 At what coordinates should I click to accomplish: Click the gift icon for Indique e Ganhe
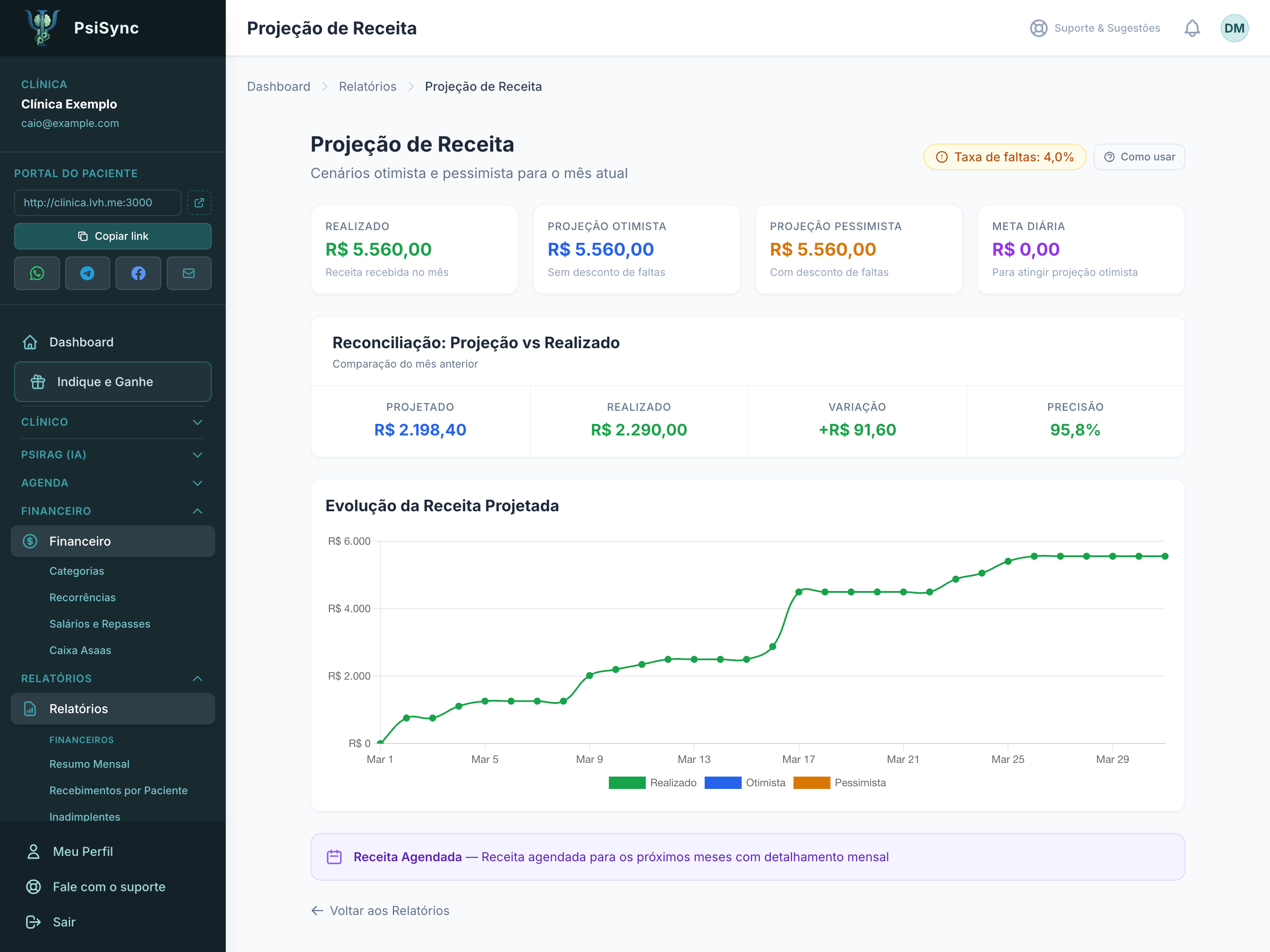pyautogui.click(x=38, y=382)
